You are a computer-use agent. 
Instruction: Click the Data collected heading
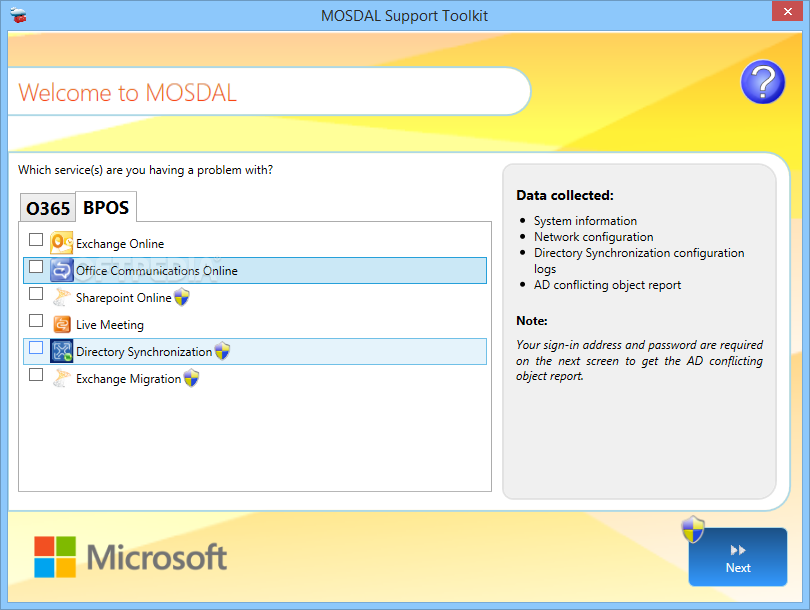pyautogui.click(x=565, y=195)
